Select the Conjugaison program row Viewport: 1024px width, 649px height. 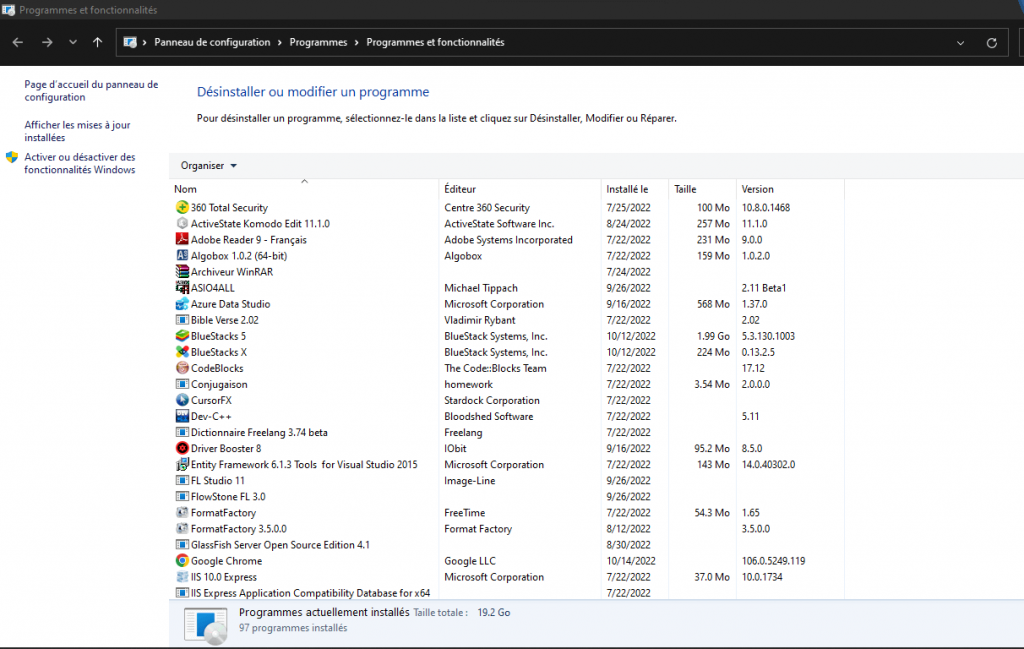(506, 385)
